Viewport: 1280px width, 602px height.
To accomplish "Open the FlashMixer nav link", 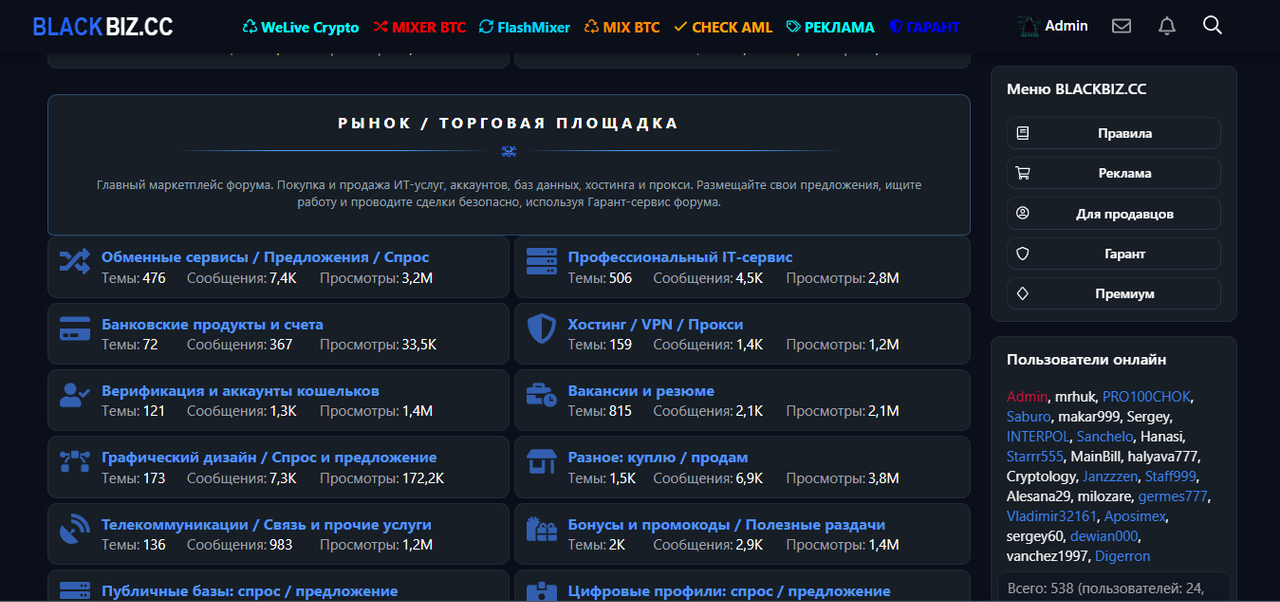I will pyautogui.click(x=524, y=27).
